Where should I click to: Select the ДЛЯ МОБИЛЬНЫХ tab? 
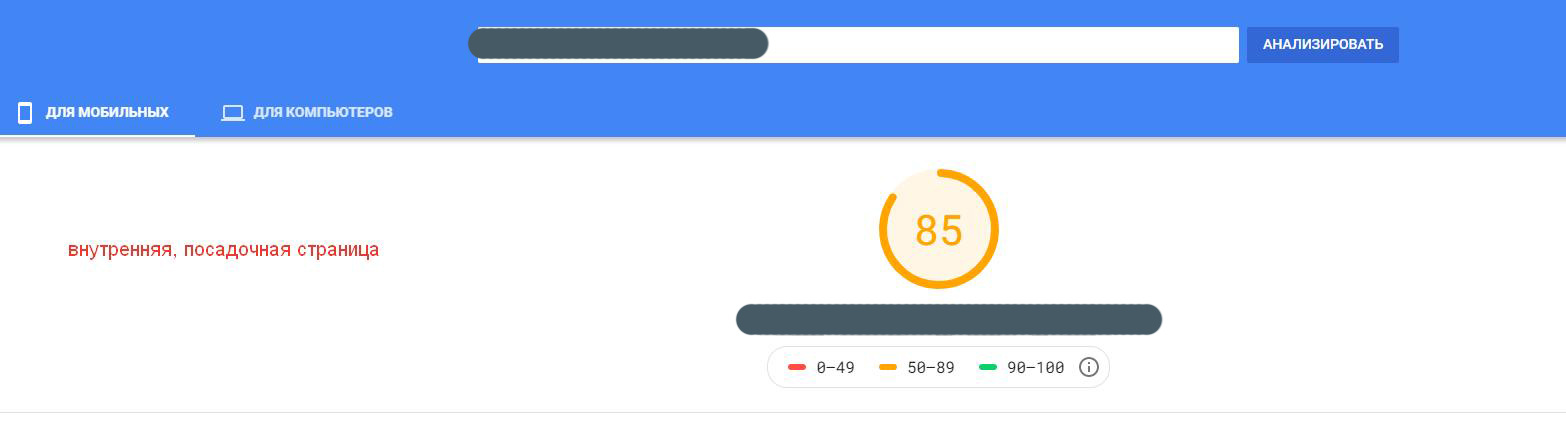[107, 112]
